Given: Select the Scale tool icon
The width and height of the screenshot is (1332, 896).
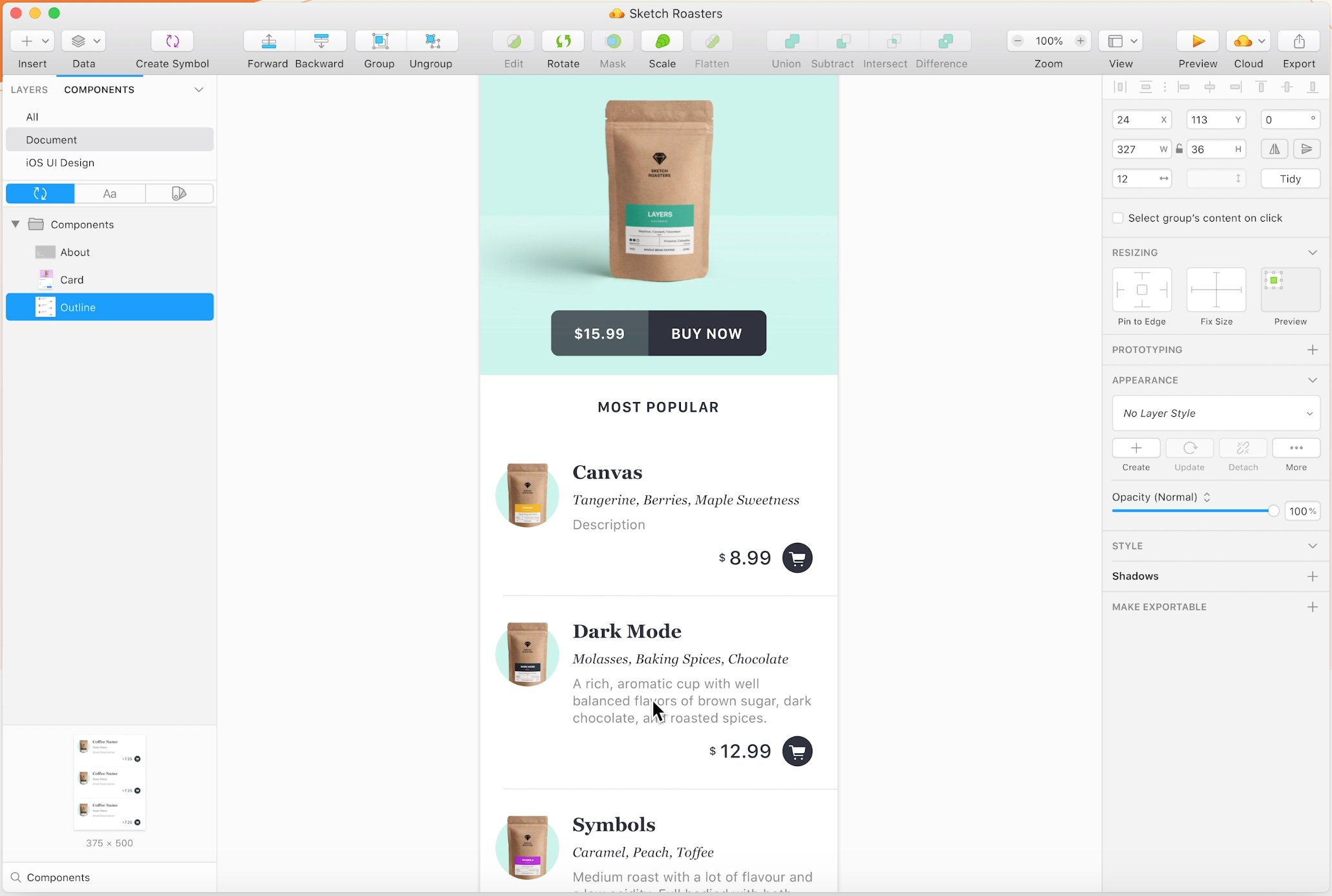Looking at the screenshot, I should 662,41.
